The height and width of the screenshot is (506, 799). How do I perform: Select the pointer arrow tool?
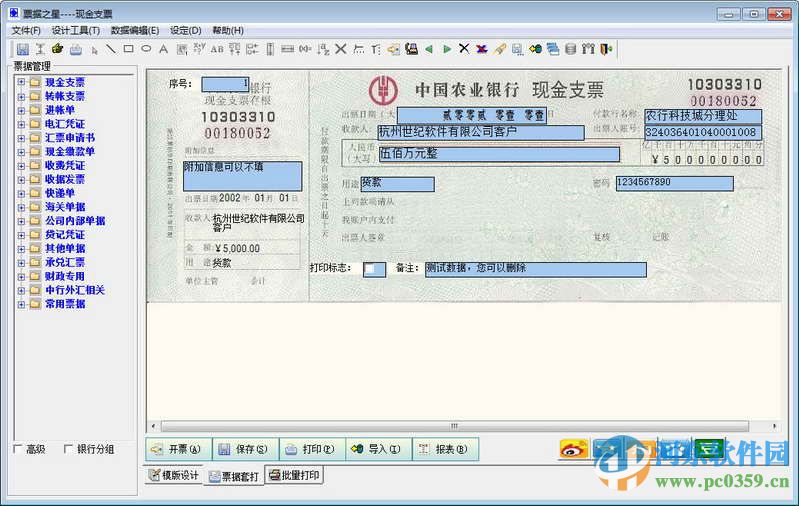(94, 49)
